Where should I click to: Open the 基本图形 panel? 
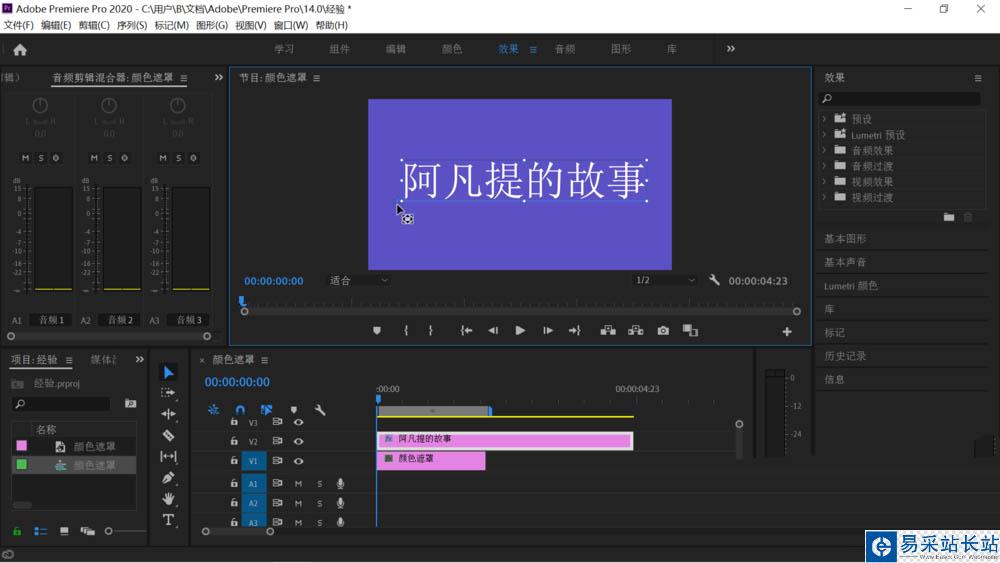pos(845,238)
